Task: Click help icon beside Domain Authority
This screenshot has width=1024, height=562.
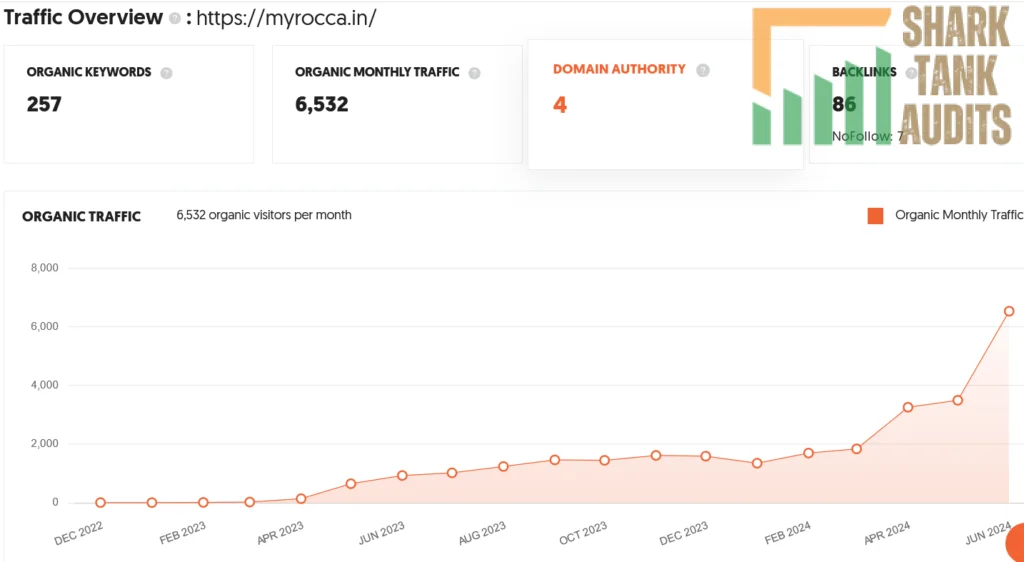Action: pos(703,70)
